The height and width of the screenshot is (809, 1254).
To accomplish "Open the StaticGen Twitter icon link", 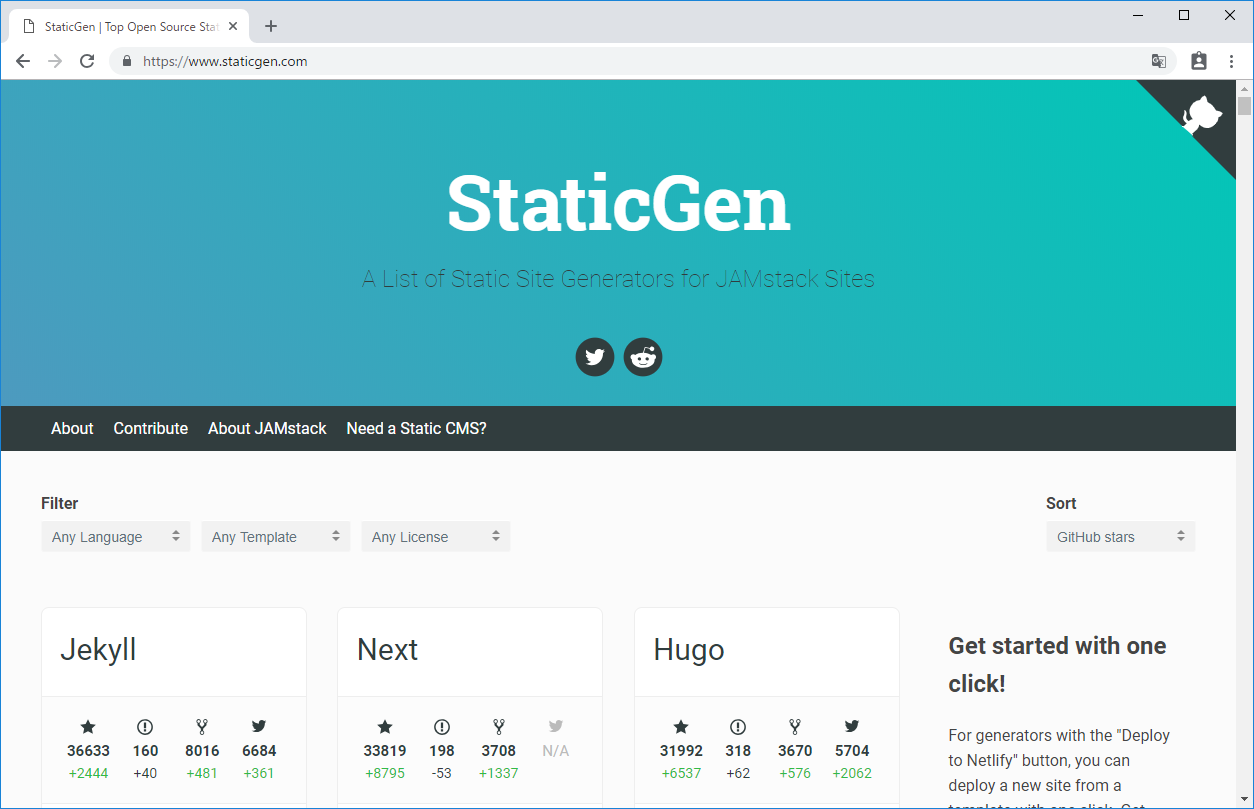I will click(595, 357).
